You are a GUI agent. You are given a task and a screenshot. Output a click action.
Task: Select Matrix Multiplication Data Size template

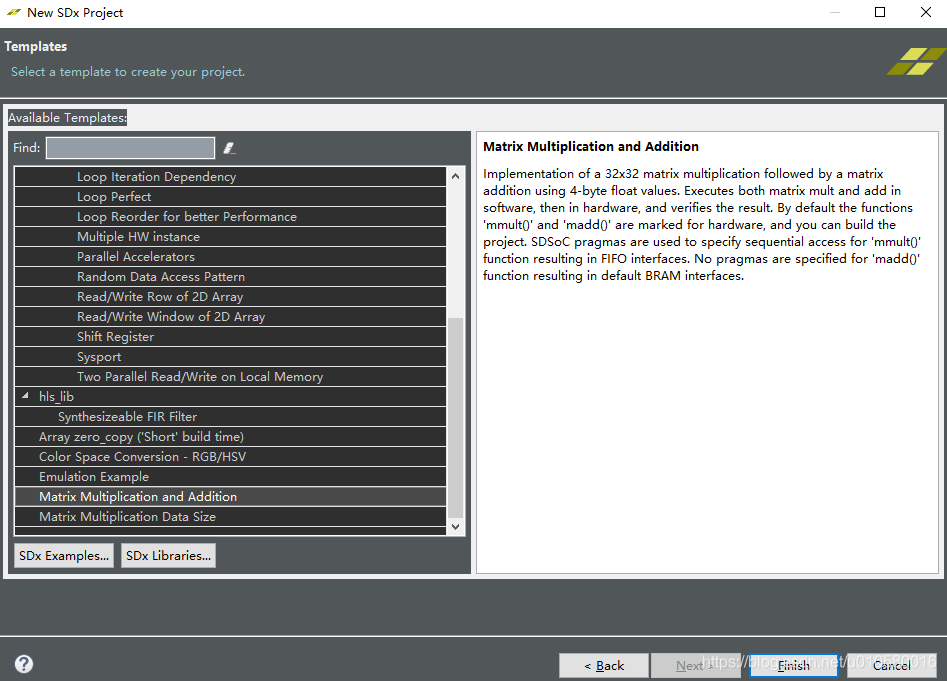[230, 516]
